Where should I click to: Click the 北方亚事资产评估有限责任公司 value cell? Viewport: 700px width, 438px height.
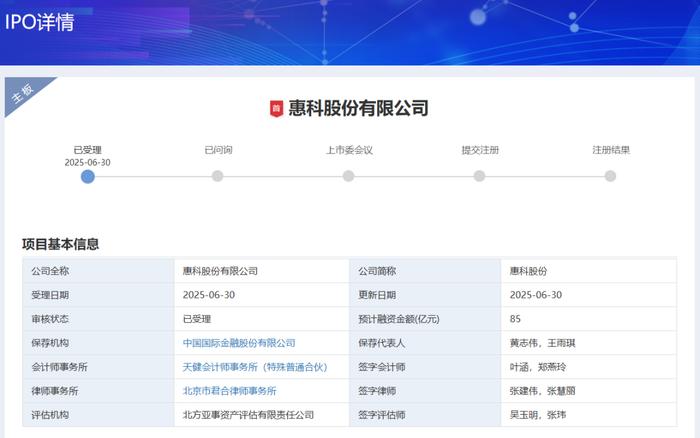tap(262, 415)
